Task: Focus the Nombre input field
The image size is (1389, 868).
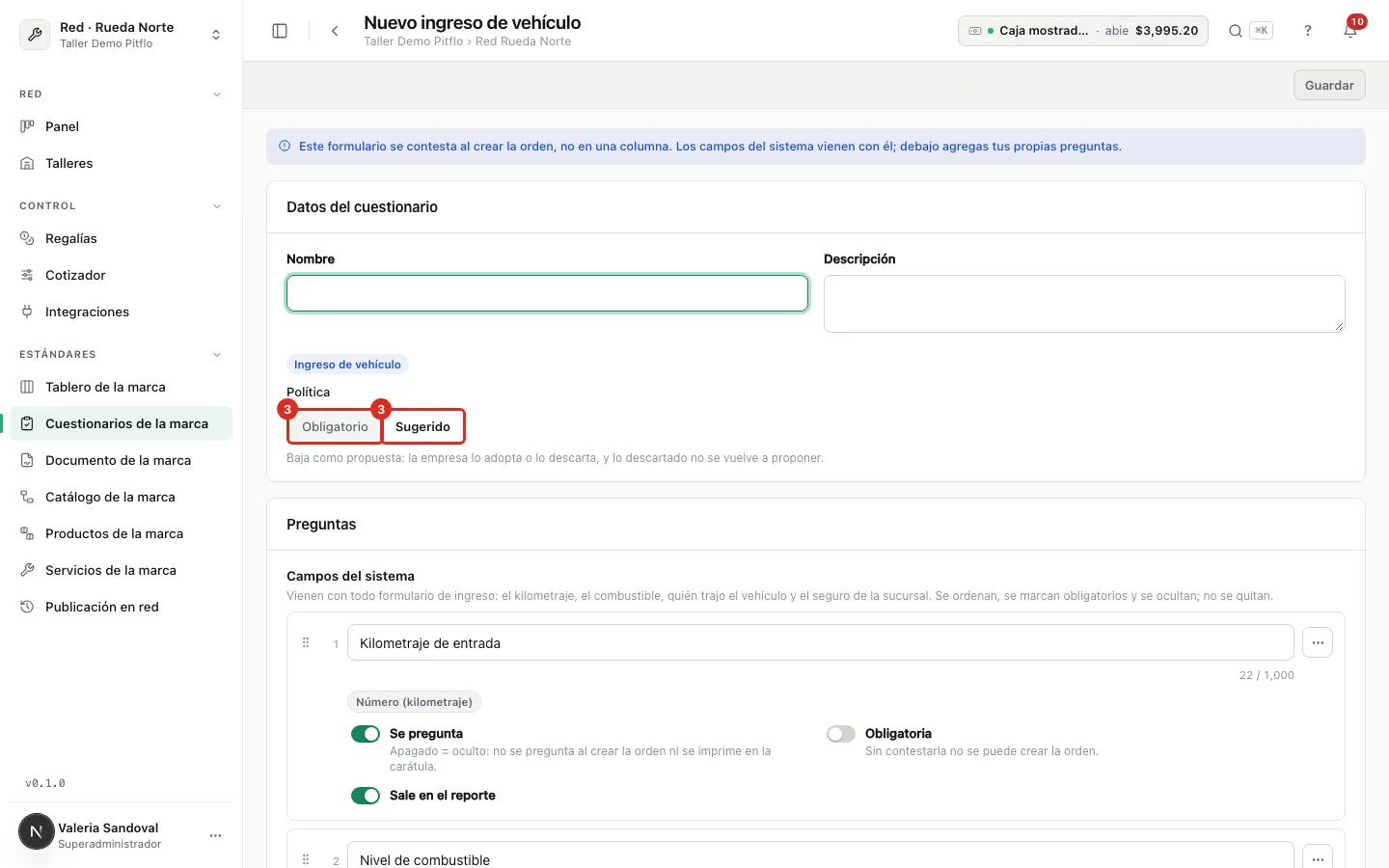Action: [x=547, y=293]
